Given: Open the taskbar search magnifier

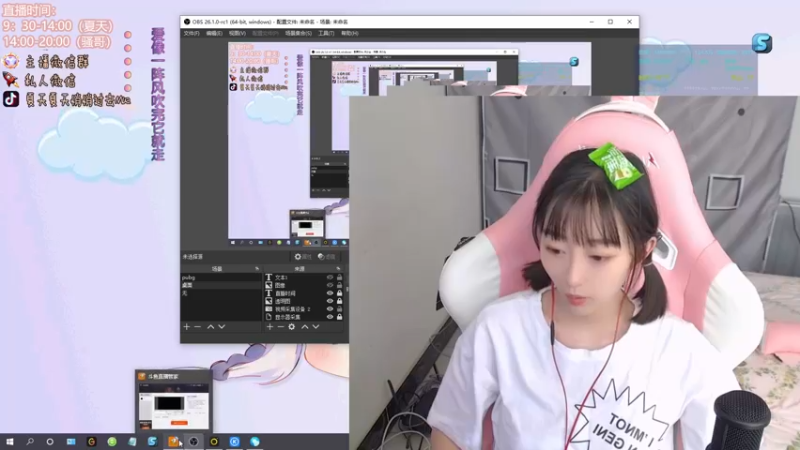Looking at the screenshot, I should click(x=30, y=442).
